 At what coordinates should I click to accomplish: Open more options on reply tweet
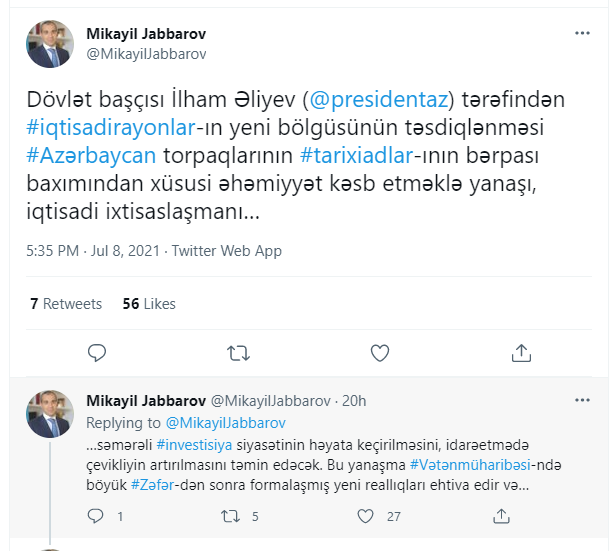582,400
